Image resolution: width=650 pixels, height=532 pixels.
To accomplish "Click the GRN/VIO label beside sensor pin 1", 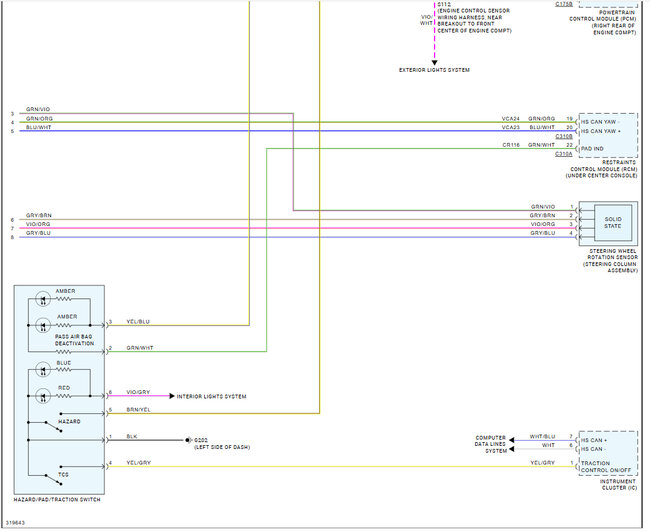I will tap(543, 206).
